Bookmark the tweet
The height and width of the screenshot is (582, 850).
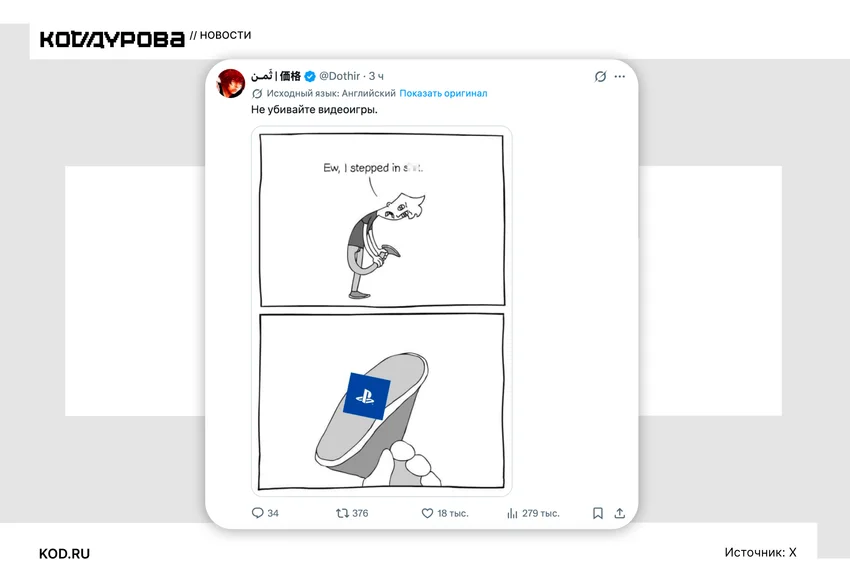(597, 513)
